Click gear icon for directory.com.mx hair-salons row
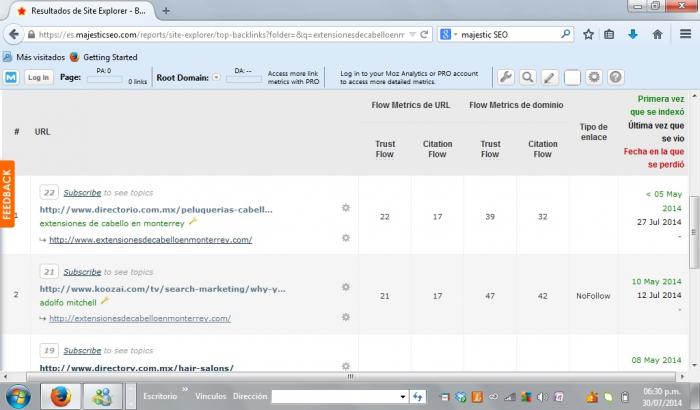The image size is (700, 410). point(346,366)
